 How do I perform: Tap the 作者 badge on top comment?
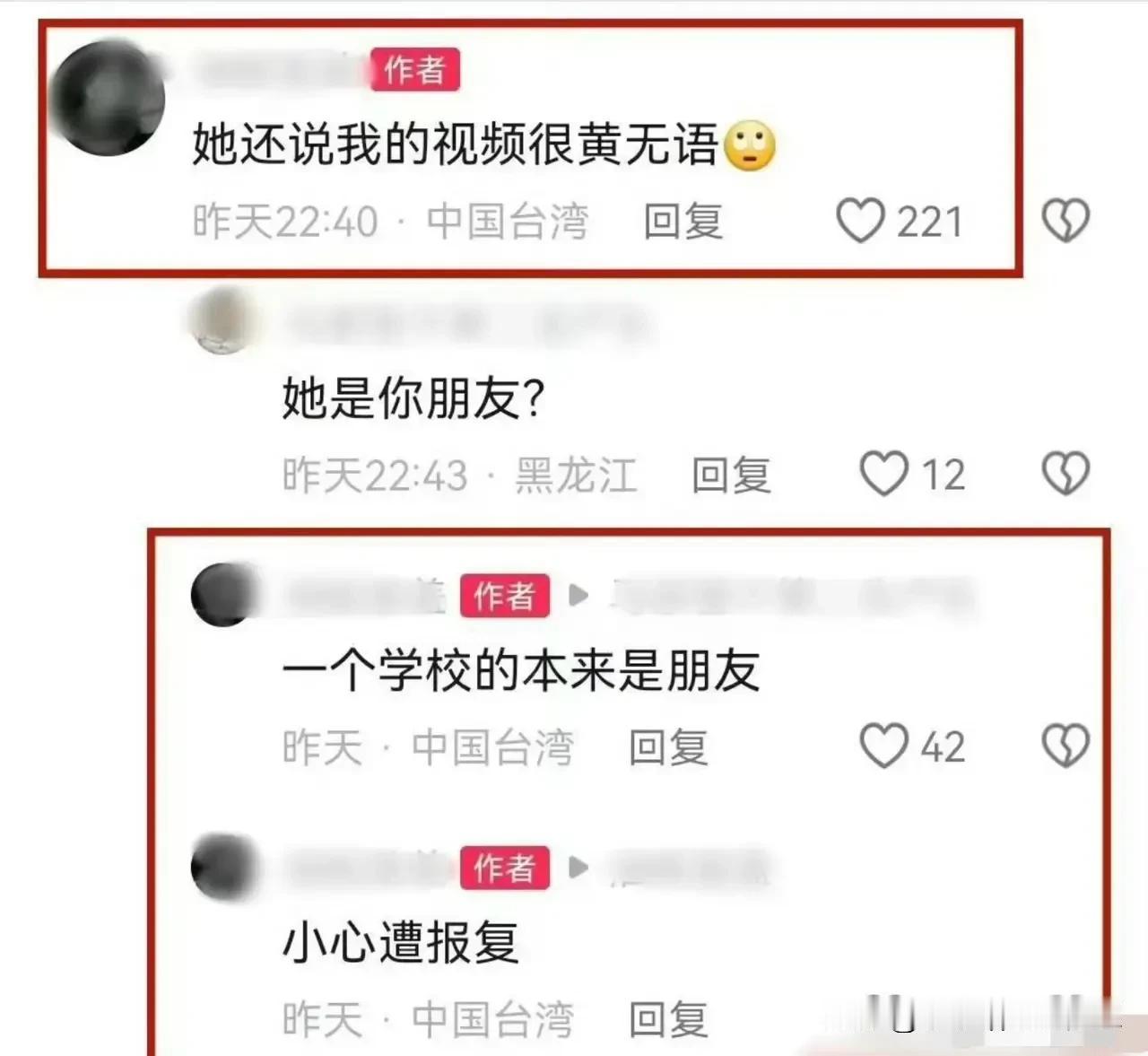point(415,70)
